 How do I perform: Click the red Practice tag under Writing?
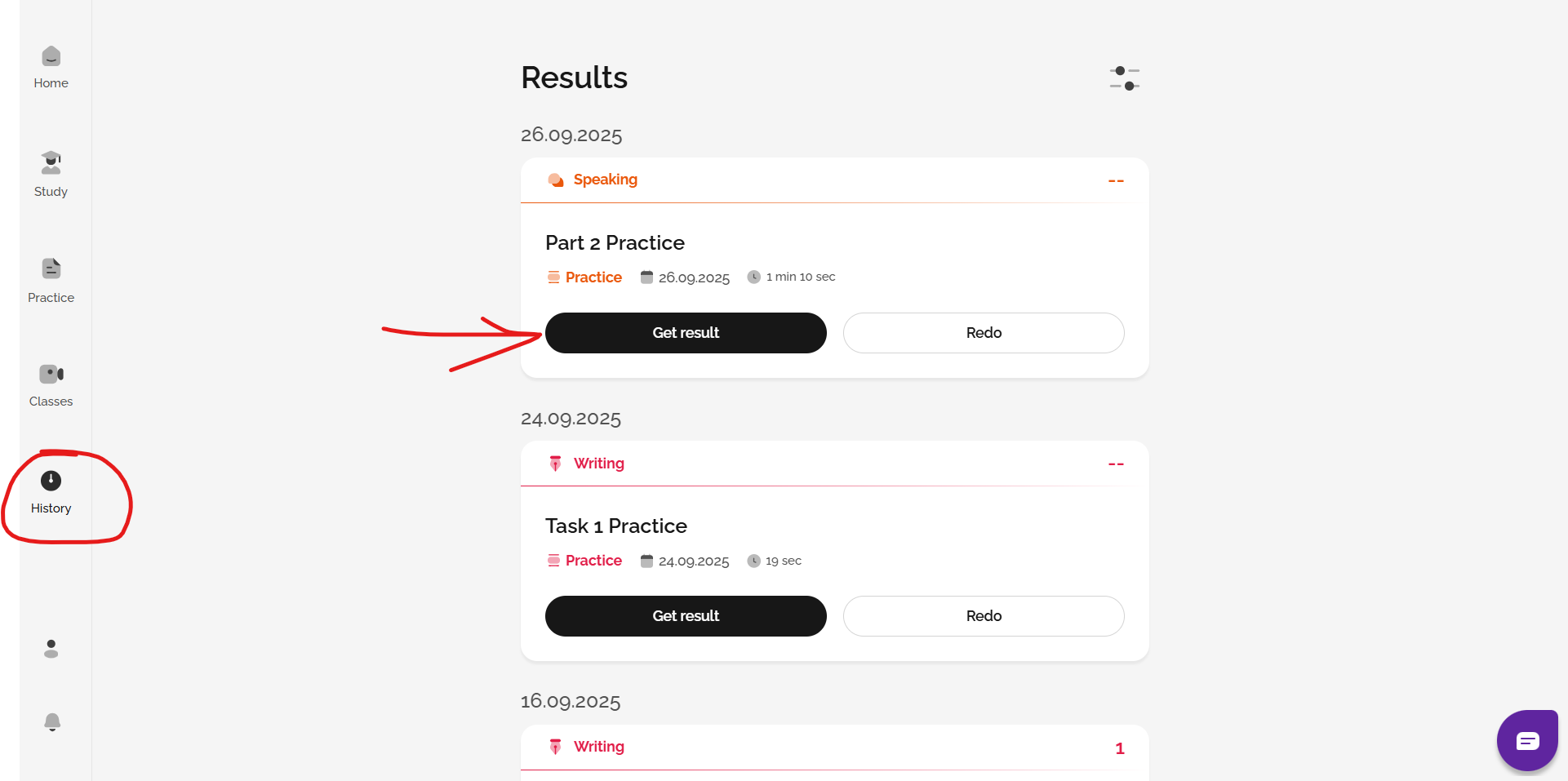point(593,561)
